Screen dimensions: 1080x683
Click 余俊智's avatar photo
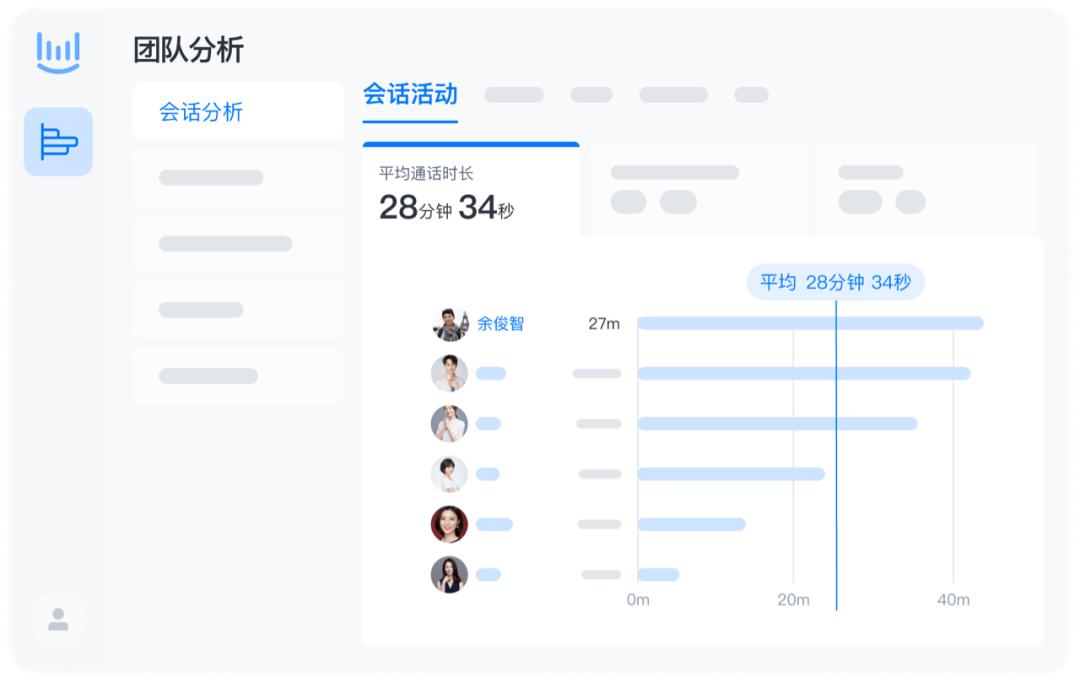coord(450,324)
